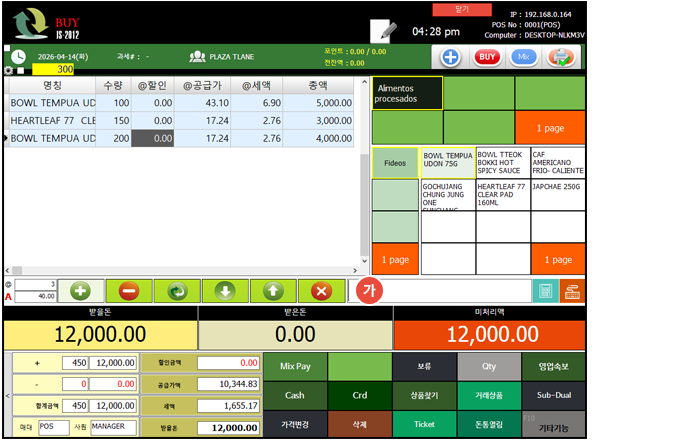
Task: Open the orange on-screen keyboard icon
Action: pyautogui.click(x=572, y=291)
